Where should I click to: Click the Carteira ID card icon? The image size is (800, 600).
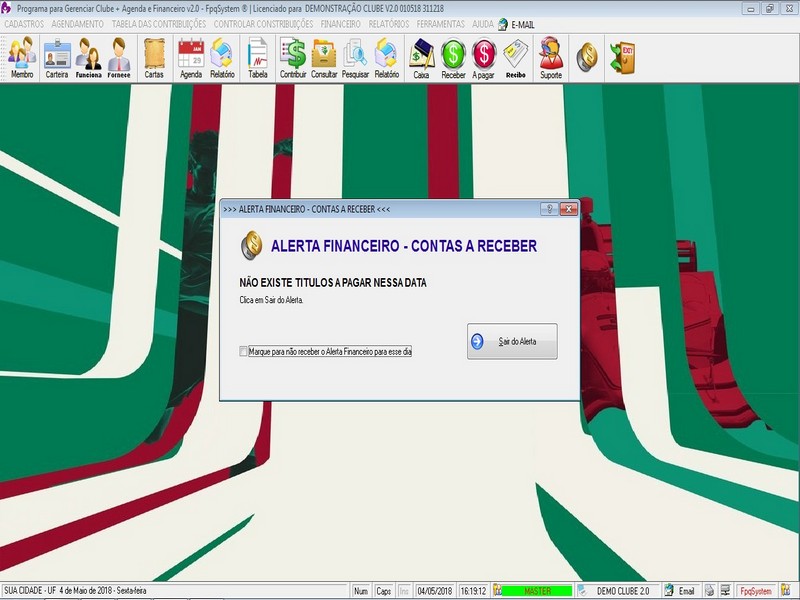pos(57,58)
